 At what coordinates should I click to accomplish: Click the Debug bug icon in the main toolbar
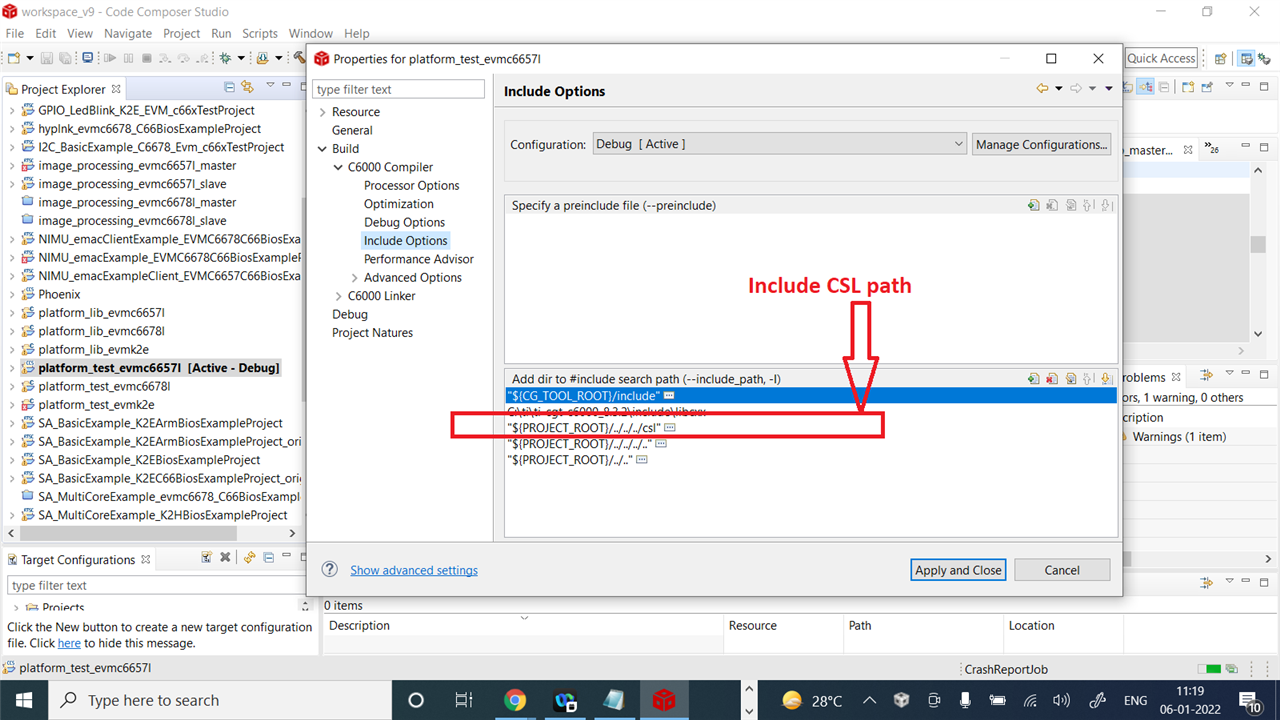click(x=227, y=58)
